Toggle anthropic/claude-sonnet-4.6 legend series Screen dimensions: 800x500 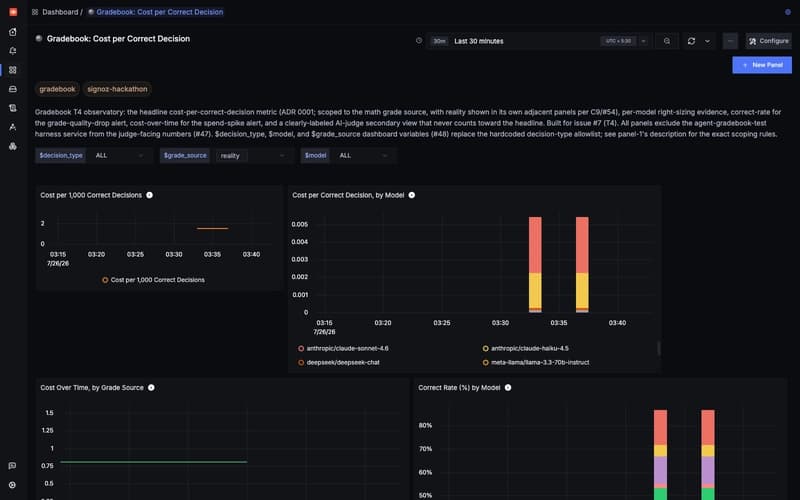tap(343, 348)
